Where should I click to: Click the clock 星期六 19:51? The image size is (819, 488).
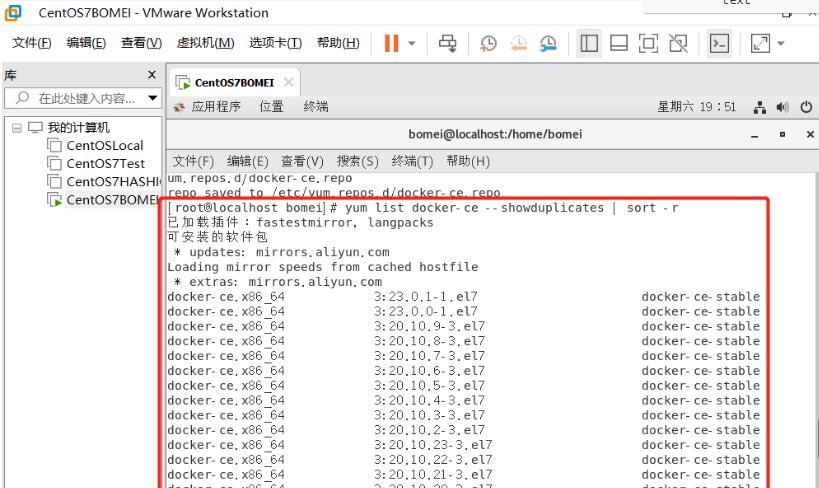696,107
